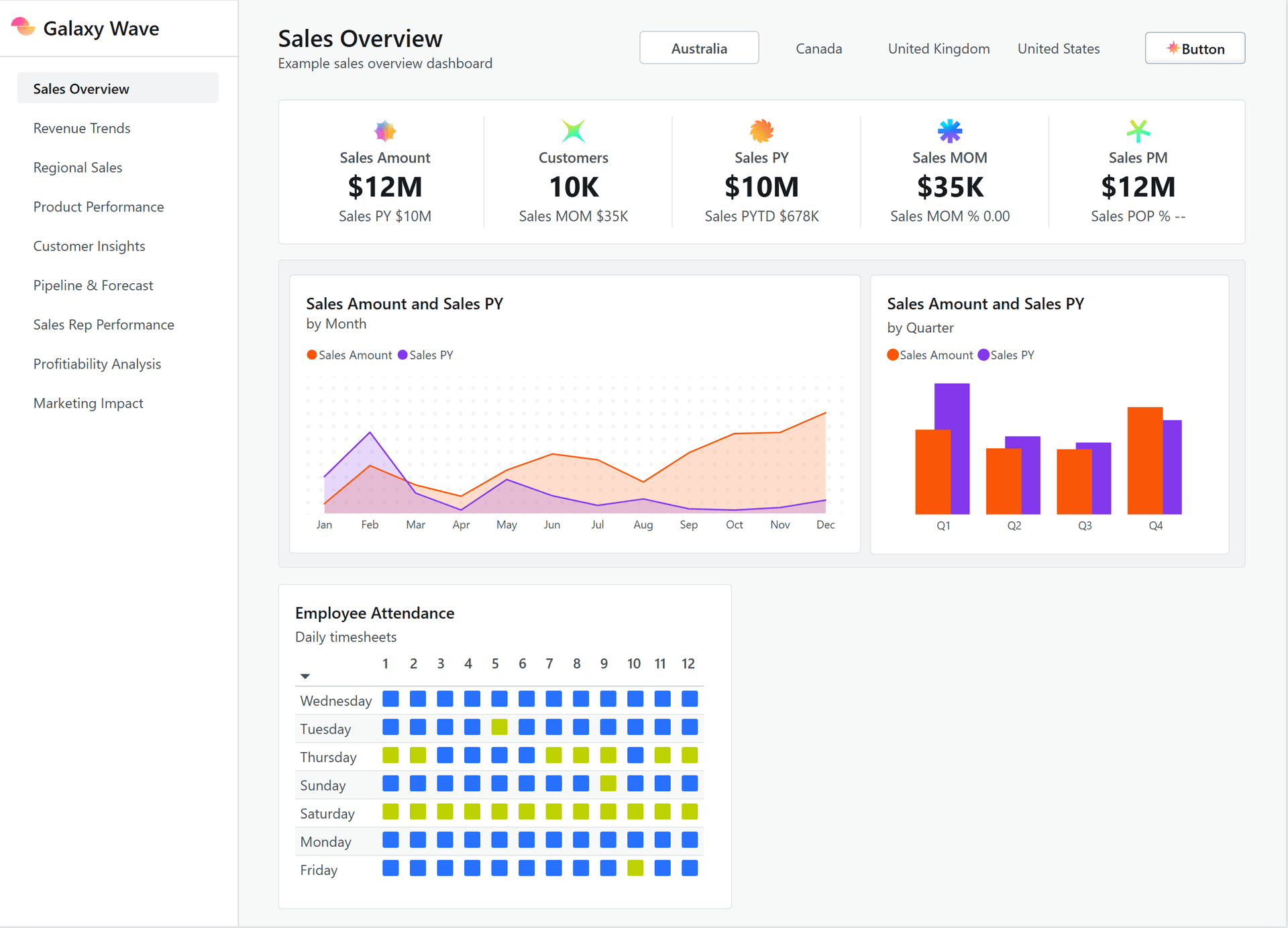Open the sort dropdown in Employee Attendance table
Screen dimensions: 1288x928
[305, 676]
